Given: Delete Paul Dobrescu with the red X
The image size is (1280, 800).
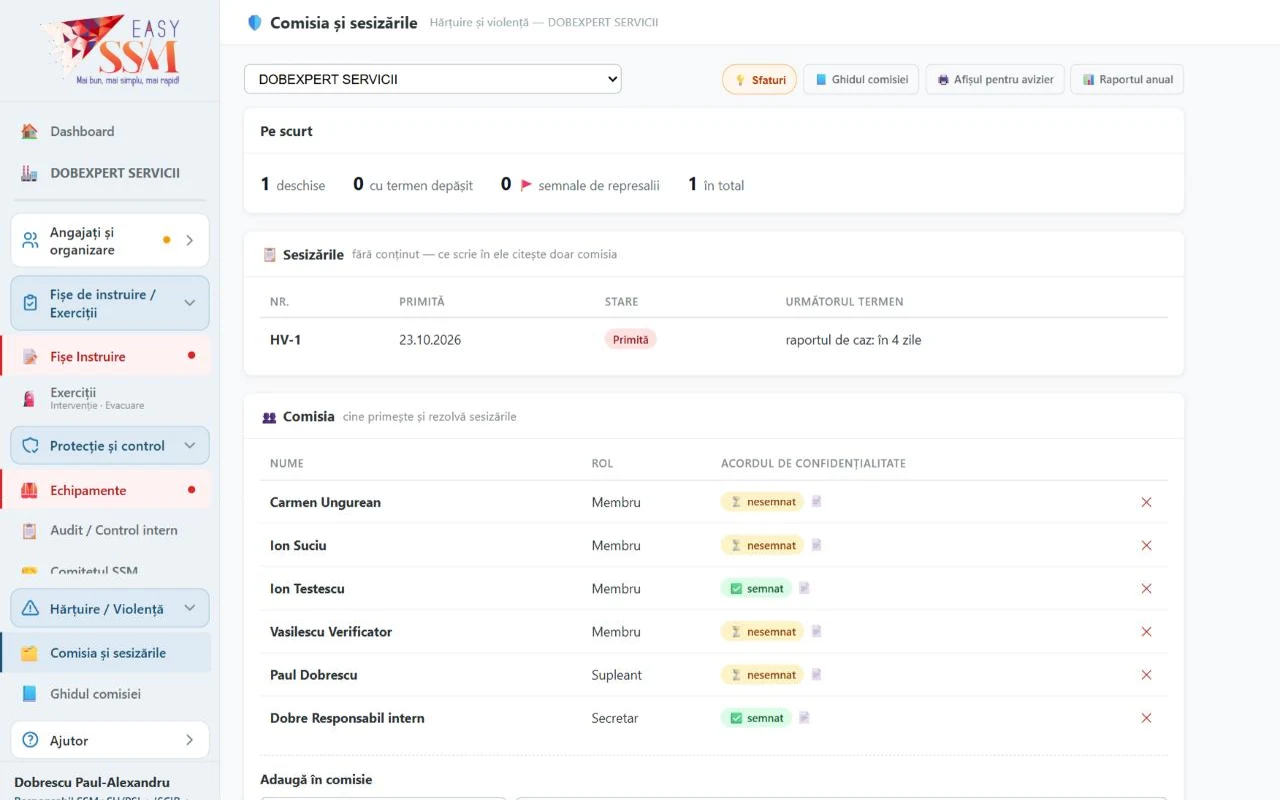Looking at the screenshot, I should point(1146,675).
